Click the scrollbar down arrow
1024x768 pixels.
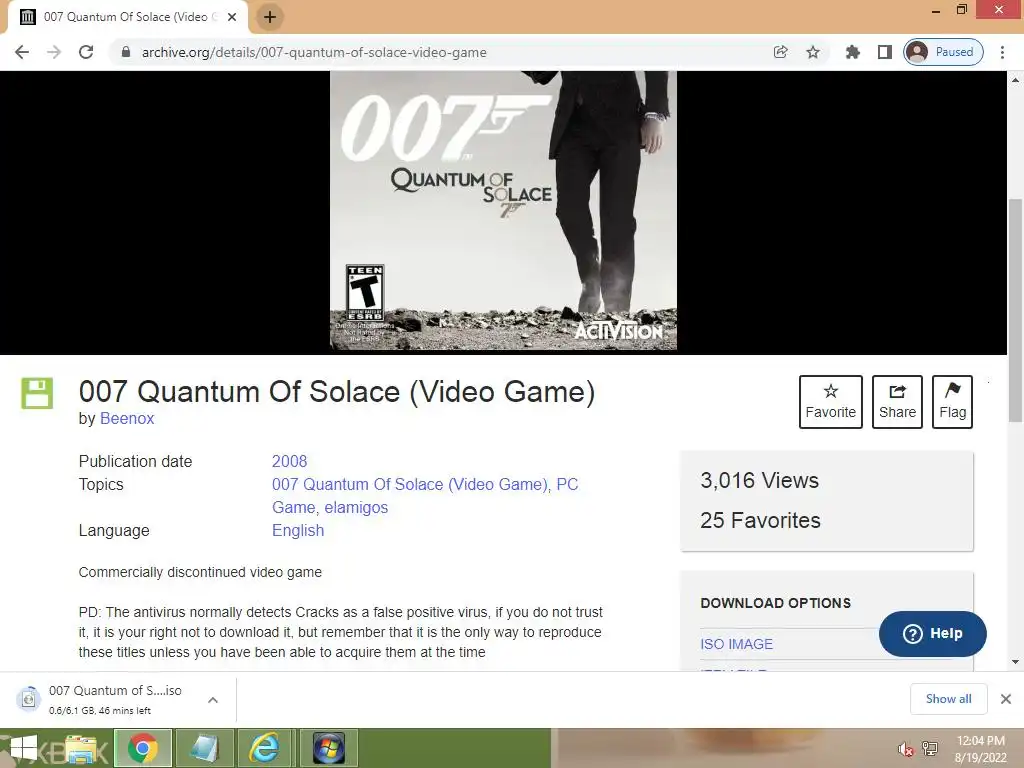pos(1015,662)
